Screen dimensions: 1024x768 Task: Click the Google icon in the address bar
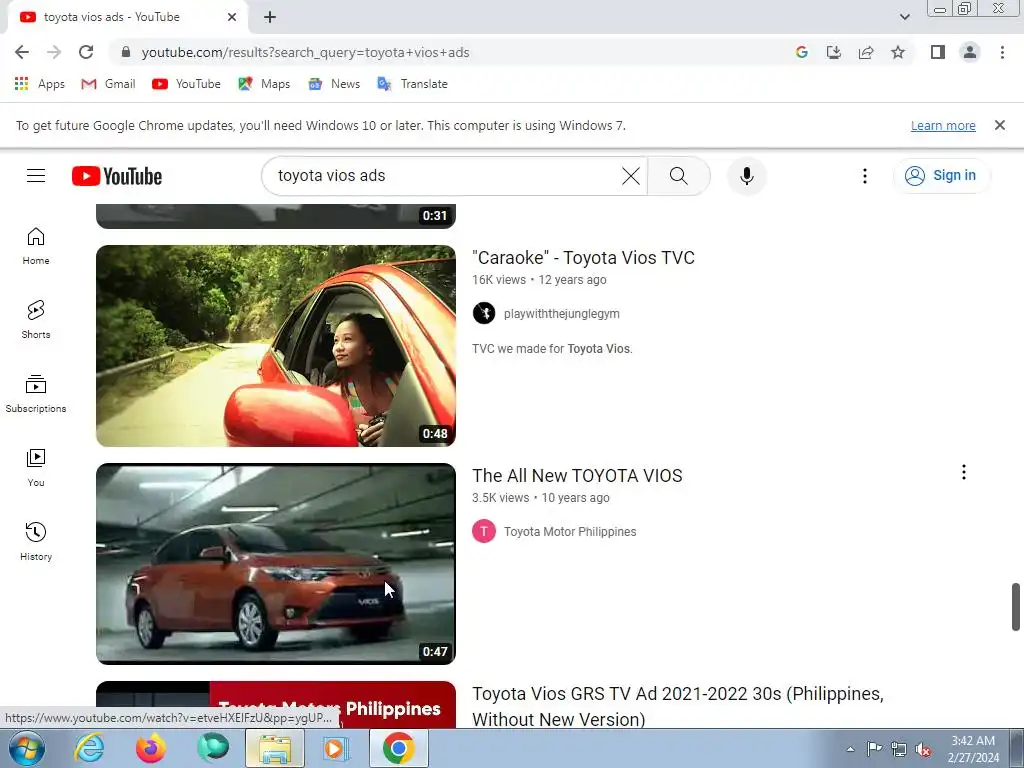click(x=802, y=52)
